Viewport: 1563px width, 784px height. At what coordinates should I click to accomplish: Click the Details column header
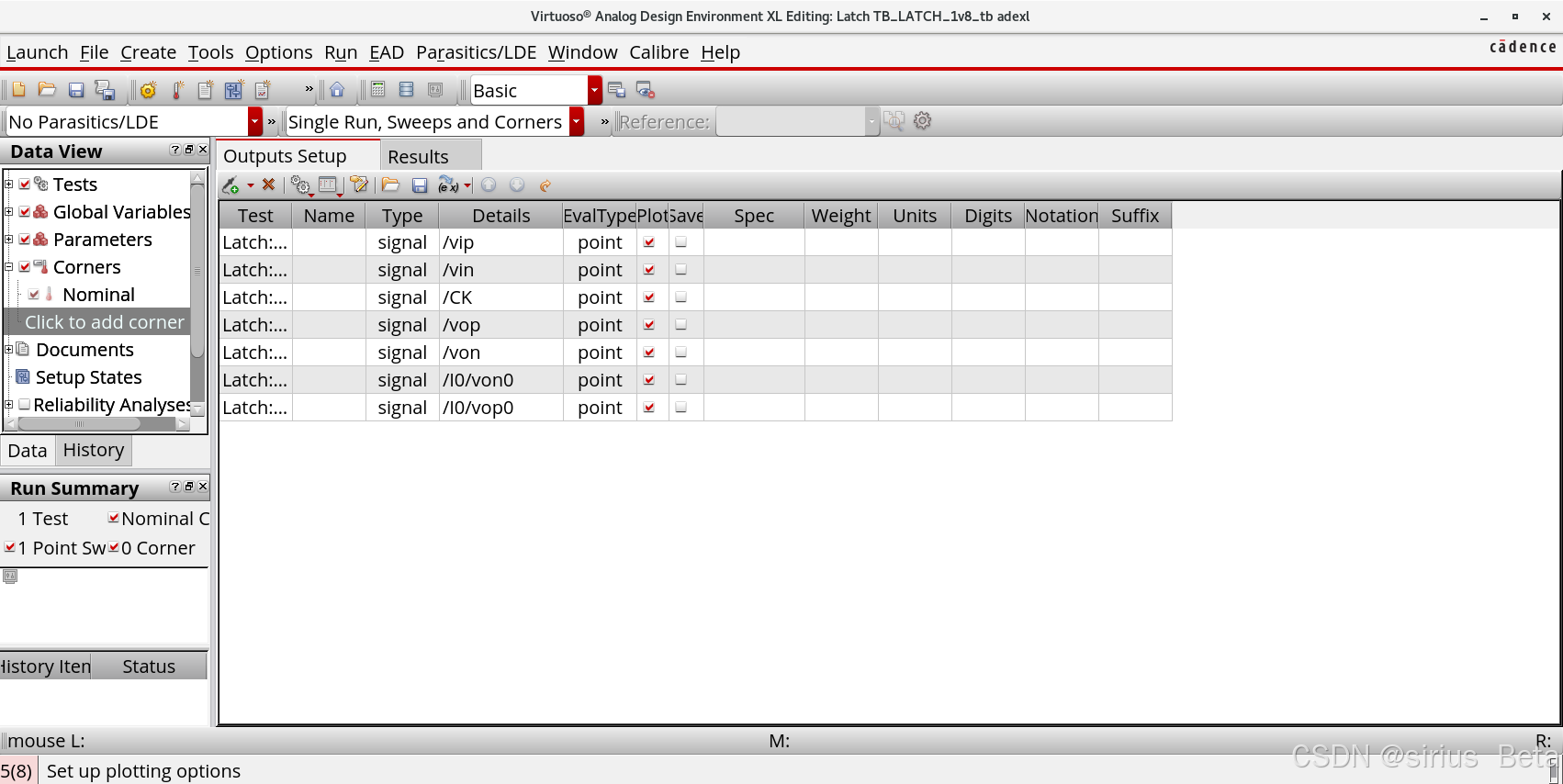(x=501, y=216)
